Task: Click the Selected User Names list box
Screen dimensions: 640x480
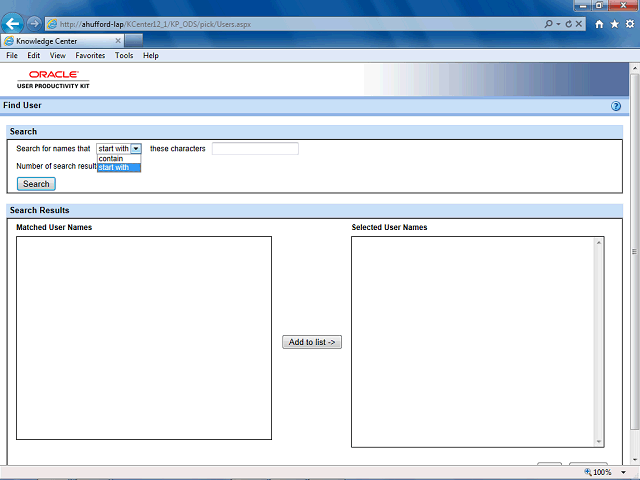Action: 478,342
